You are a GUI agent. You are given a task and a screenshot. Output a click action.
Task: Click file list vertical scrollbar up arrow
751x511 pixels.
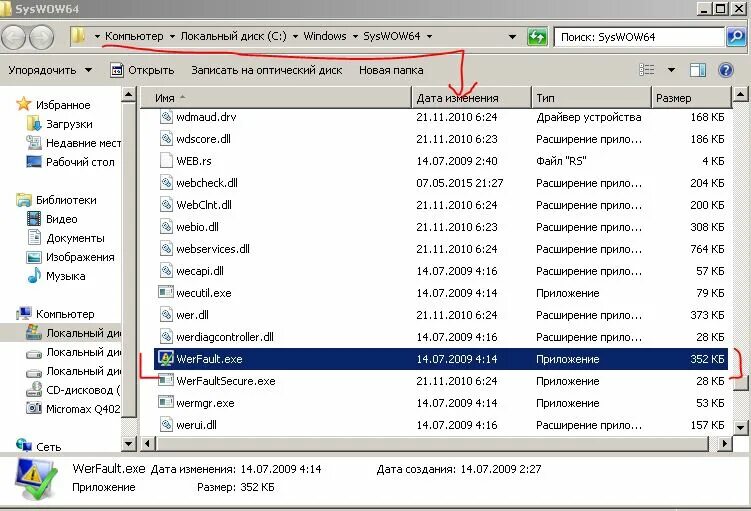point(740,94)
